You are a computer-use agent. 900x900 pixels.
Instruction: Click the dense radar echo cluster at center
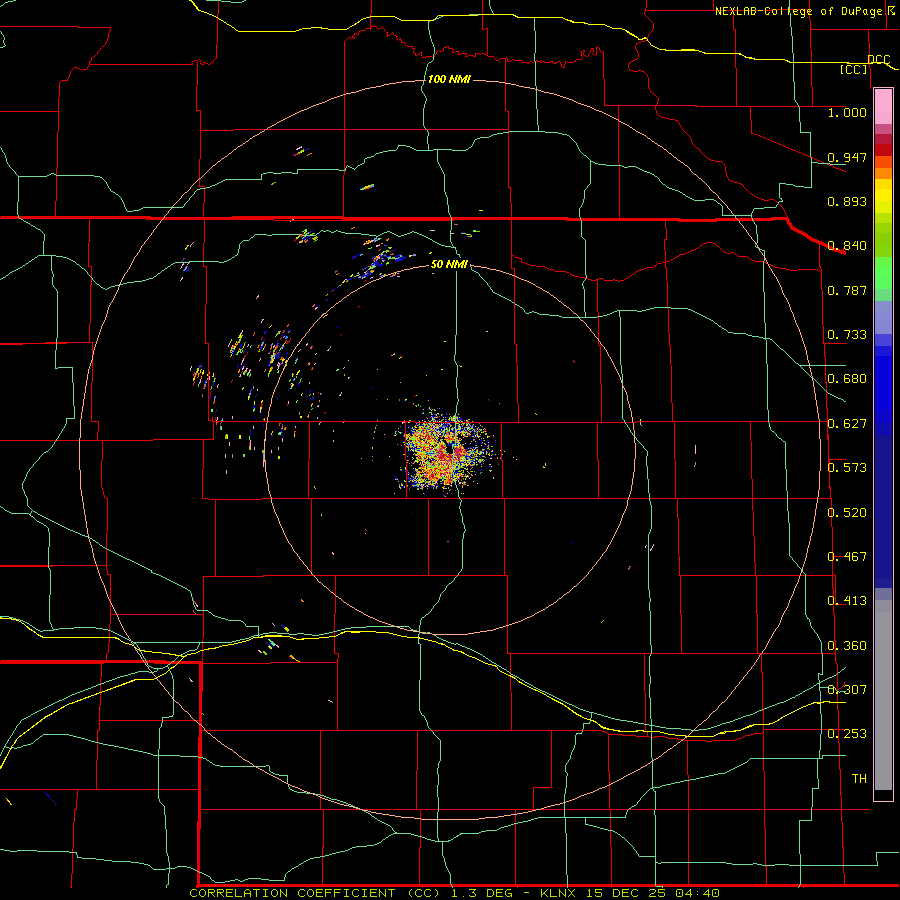447,452
